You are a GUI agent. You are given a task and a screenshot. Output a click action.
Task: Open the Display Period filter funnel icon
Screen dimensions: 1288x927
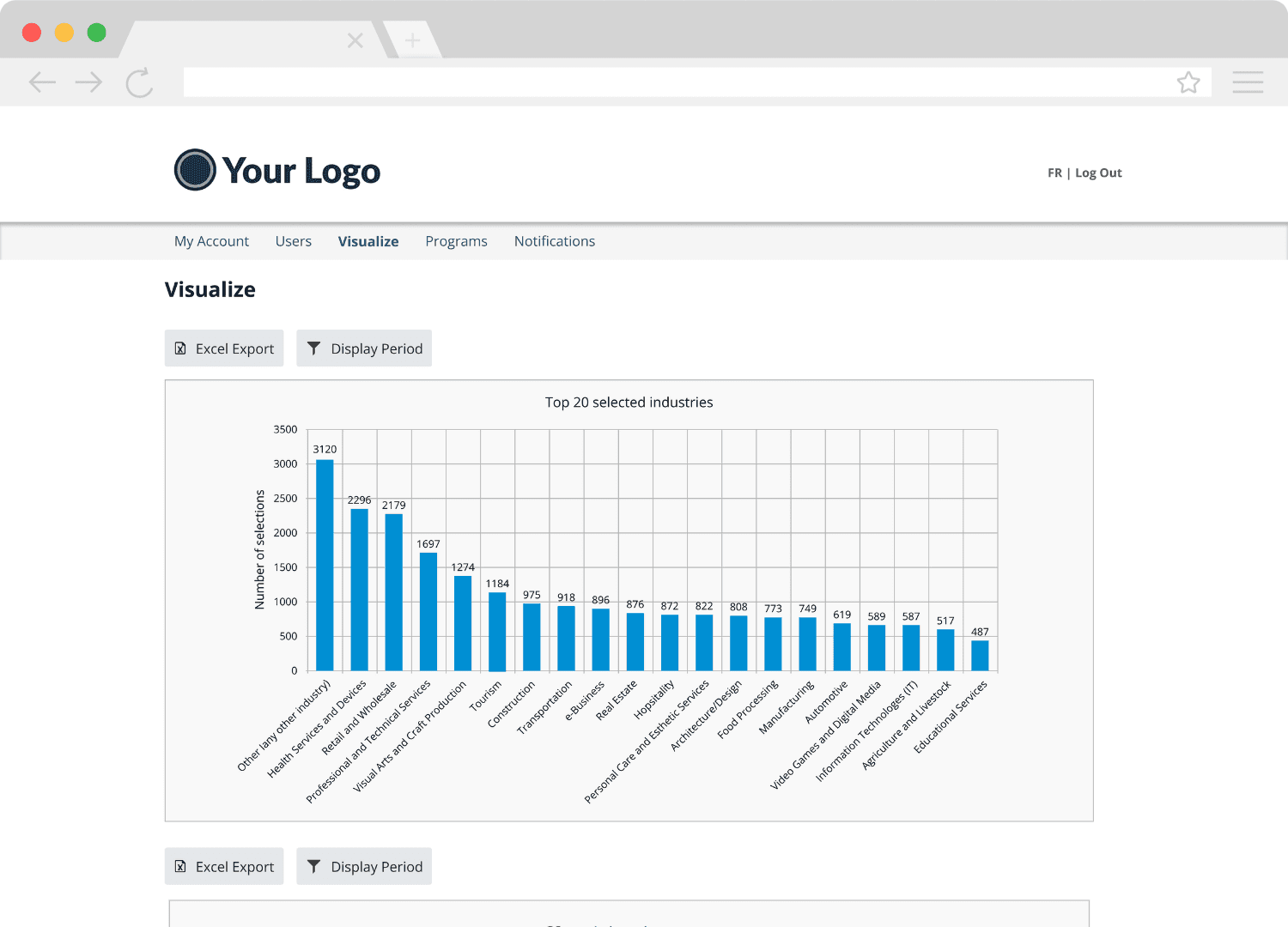pos(314,348)
